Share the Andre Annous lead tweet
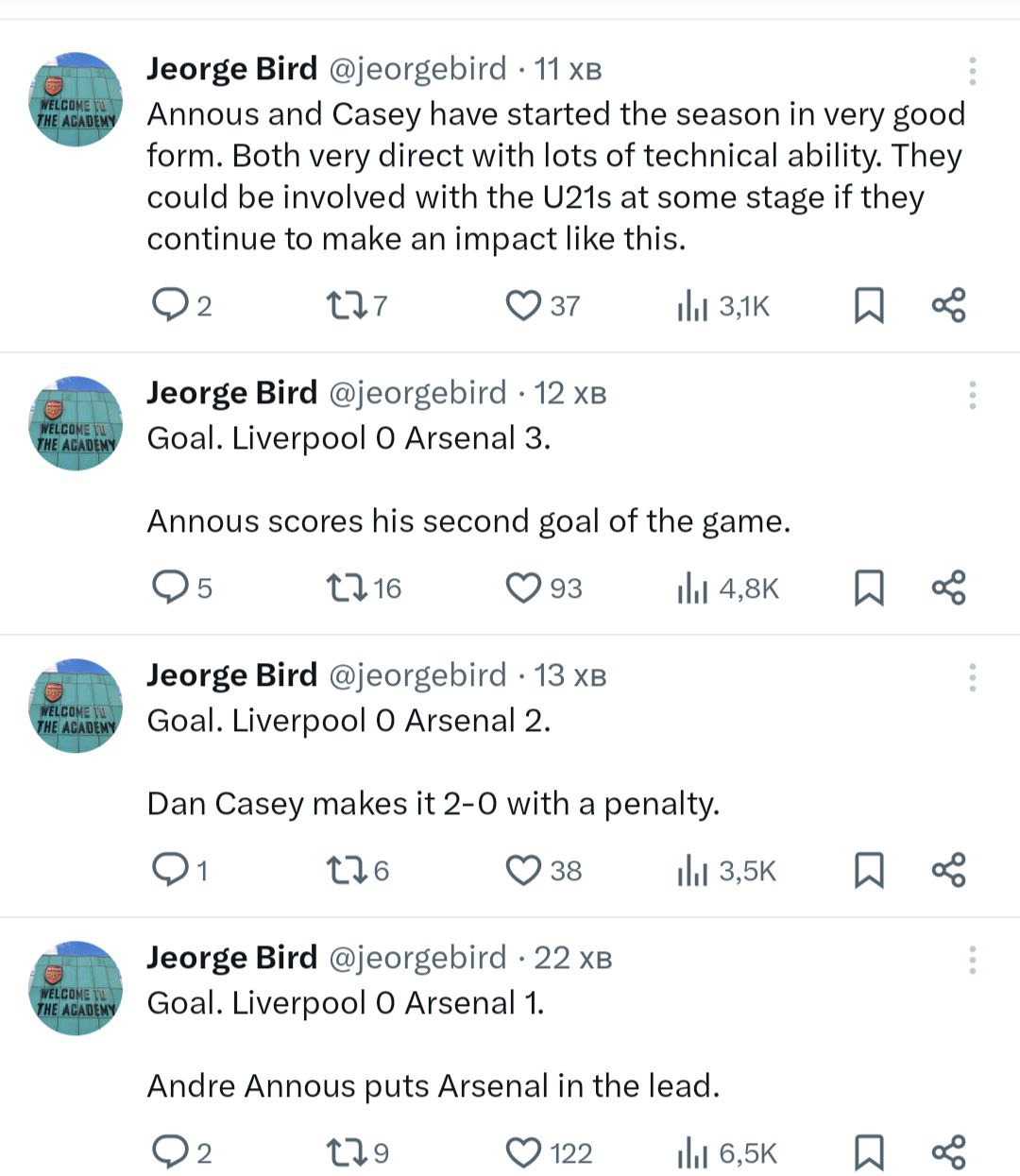This screenshot has height=1176, width=1020. coord(948,1152)
